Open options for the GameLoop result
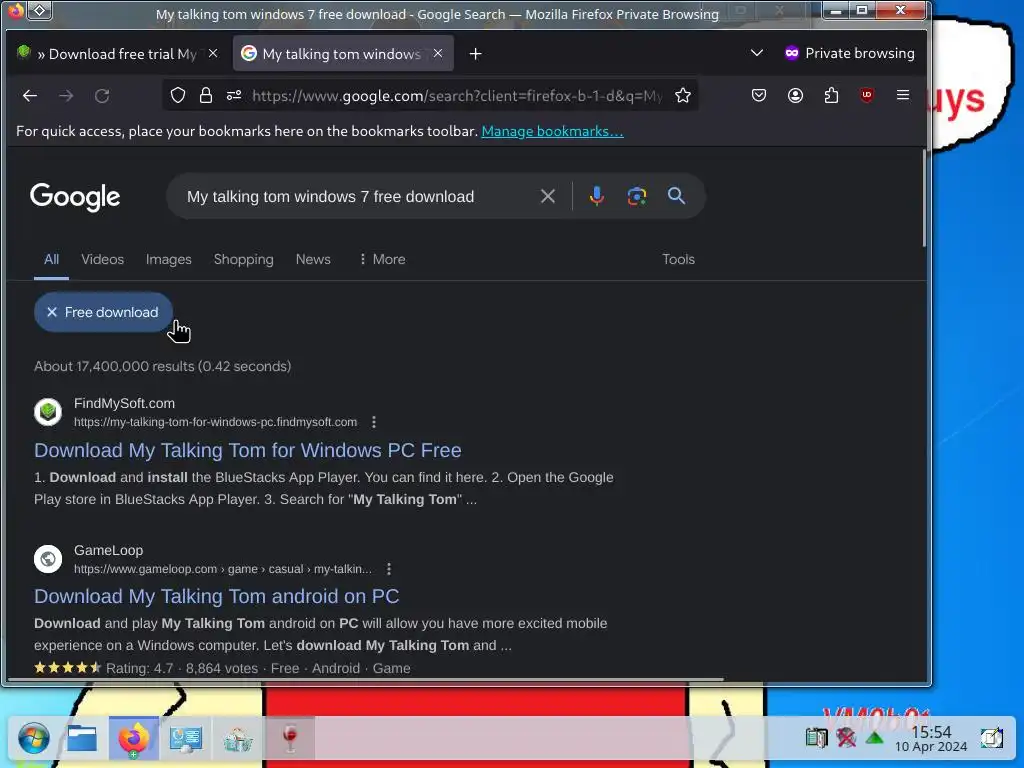 coord(389,569)
